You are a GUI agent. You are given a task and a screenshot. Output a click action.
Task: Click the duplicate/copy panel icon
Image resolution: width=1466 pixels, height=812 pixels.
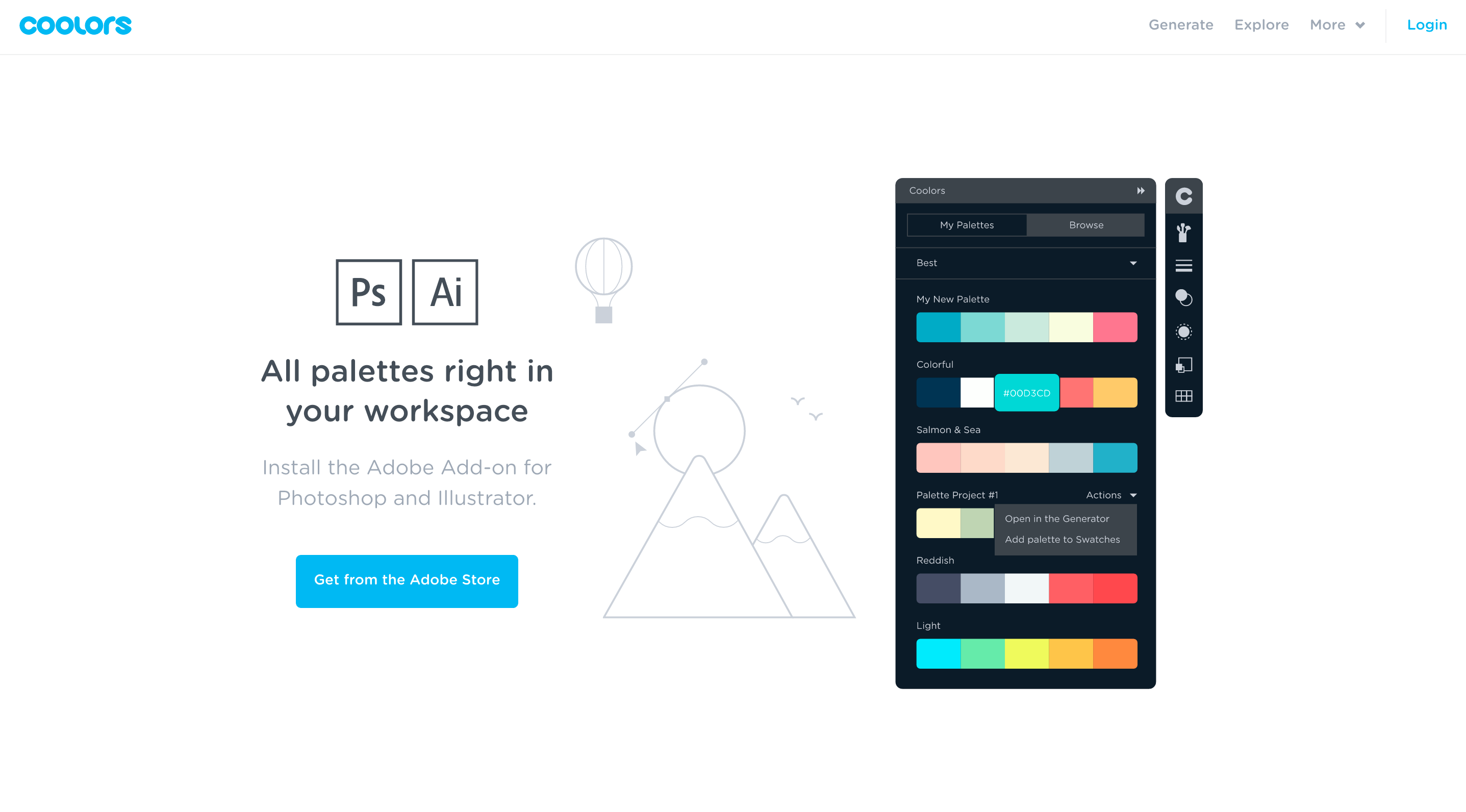(1184, 363)
